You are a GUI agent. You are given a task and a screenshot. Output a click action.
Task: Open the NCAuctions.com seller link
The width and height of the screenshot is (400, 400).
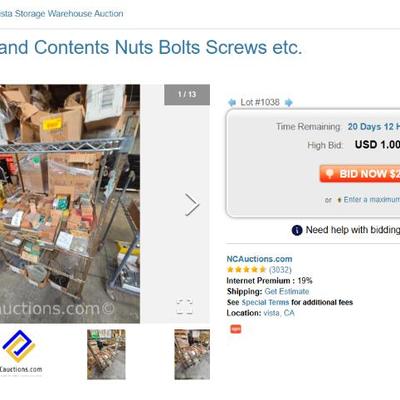pyautogui.click(x=259, y=259)
